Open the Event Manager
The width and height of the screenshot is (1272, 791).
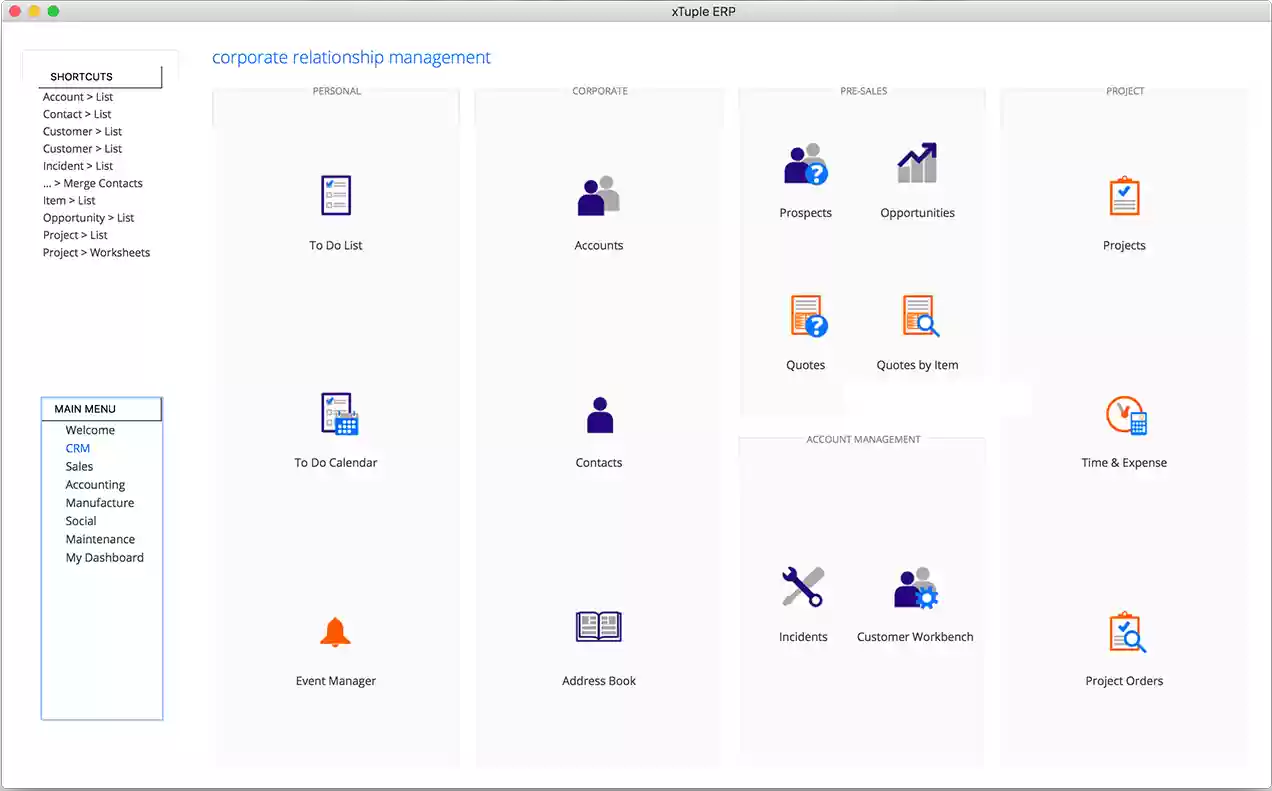[335, 631]
